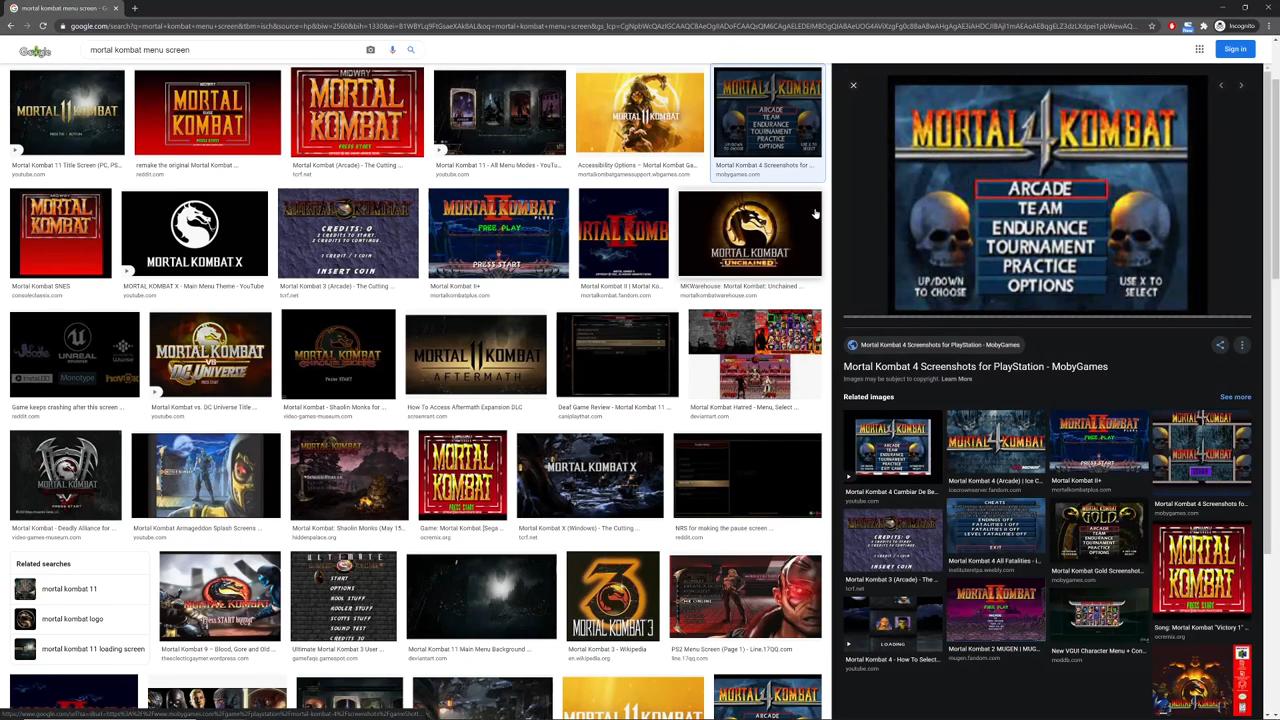
Task: Open Mortal Kombat 11 All Menu Modes thumbnail
Action: click(500, 112)
